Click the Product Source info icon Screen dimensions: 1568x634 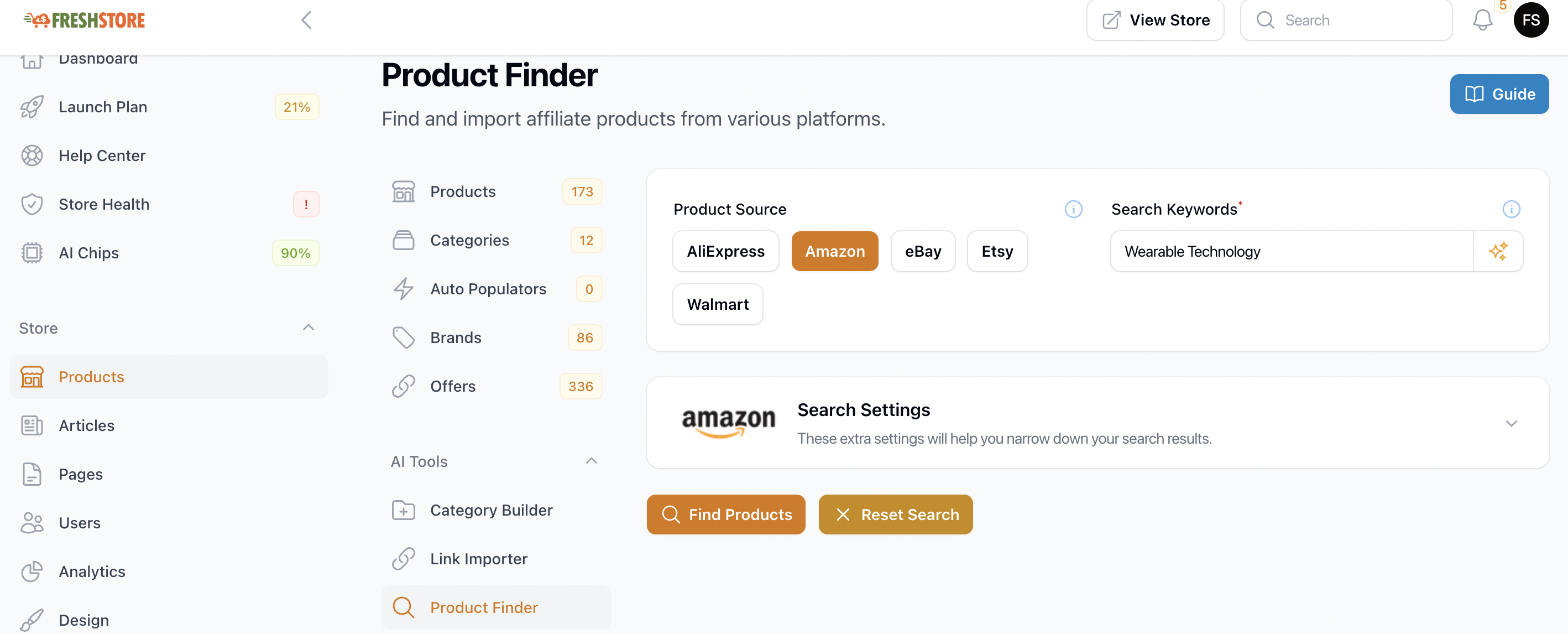[x=1073, y=210]
